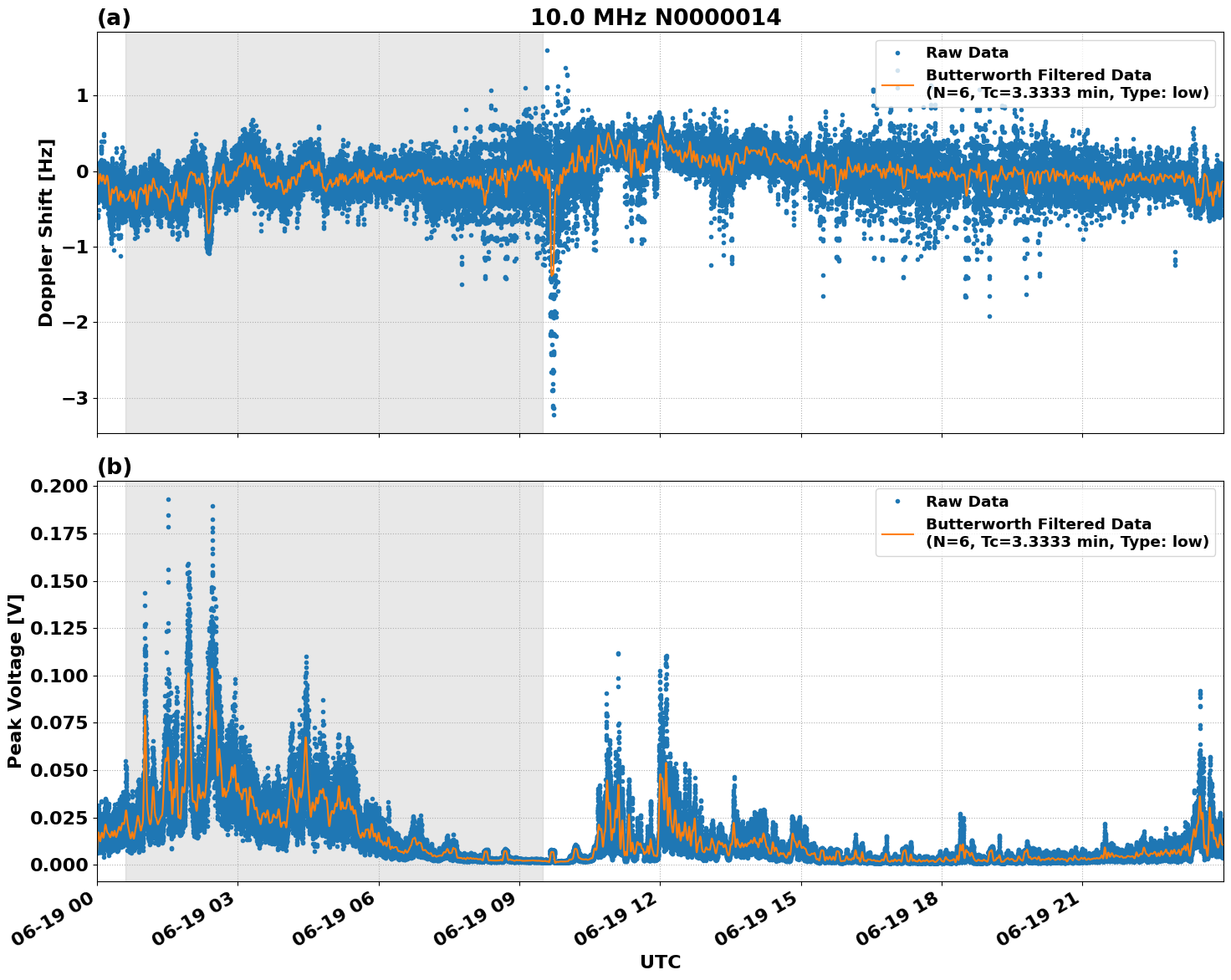The width and height of the screenshot is (1231, 980).
Task: Click the tallest voltage spike near 06-19 02
Action: click(x=166, y=500)
